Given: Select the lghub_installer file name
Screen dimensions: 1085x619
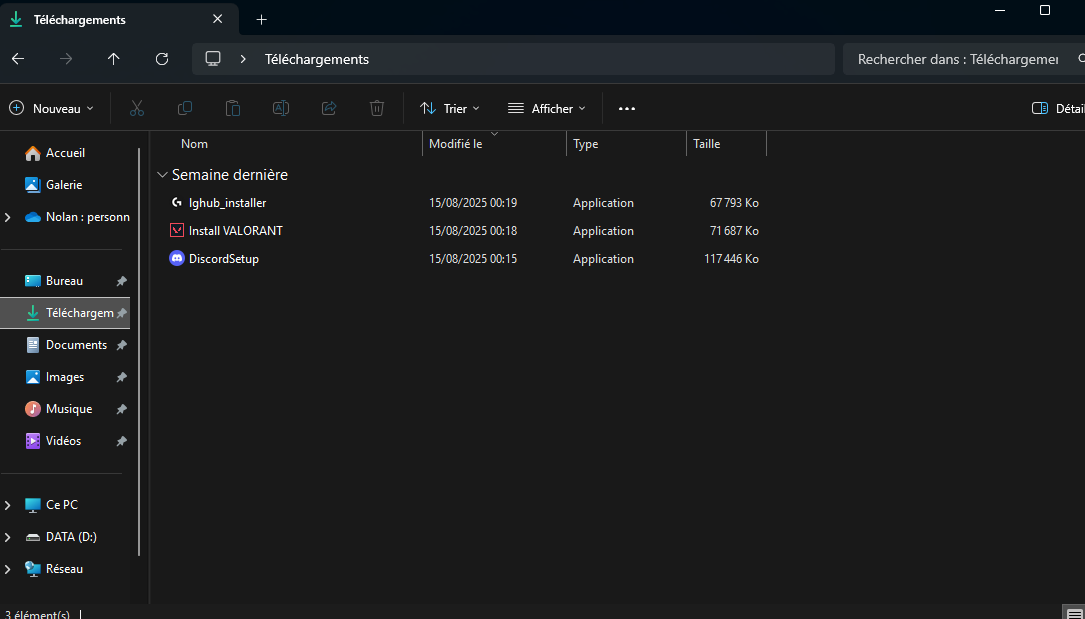Looking at the screenshot, I should click(228, 203).
